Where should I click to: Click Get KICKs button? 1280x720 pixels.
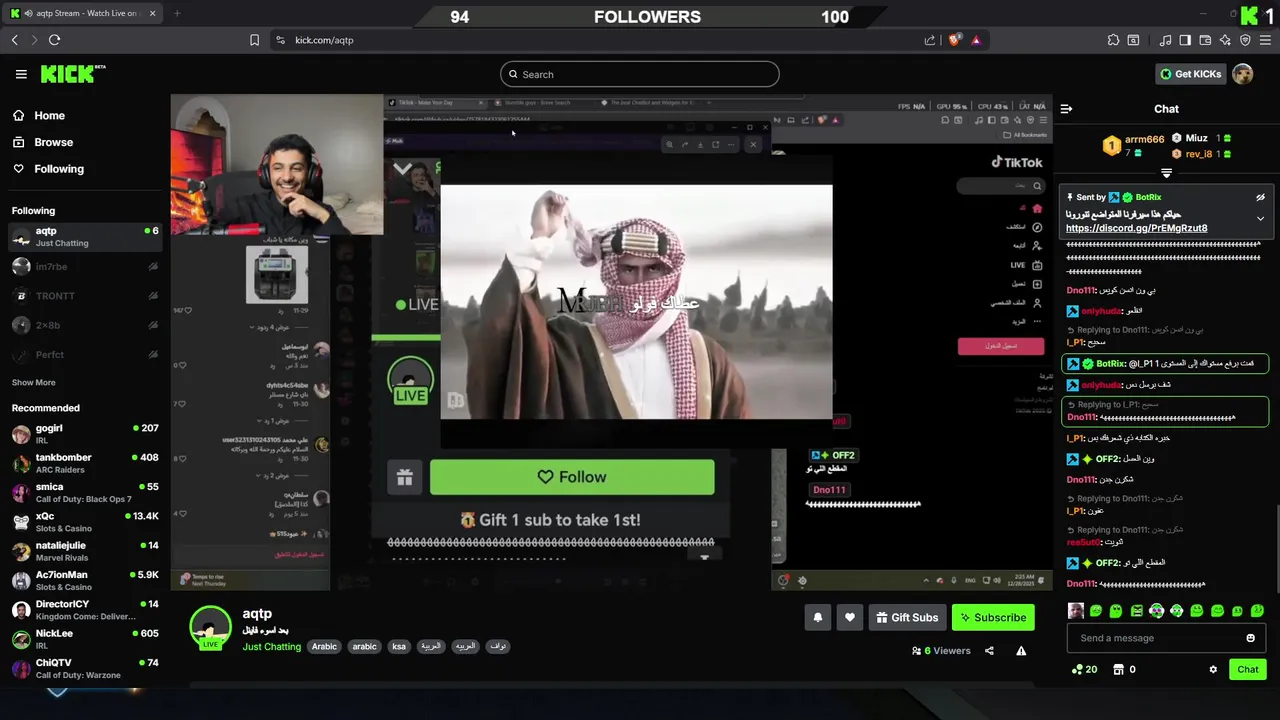pos(1189,74)
